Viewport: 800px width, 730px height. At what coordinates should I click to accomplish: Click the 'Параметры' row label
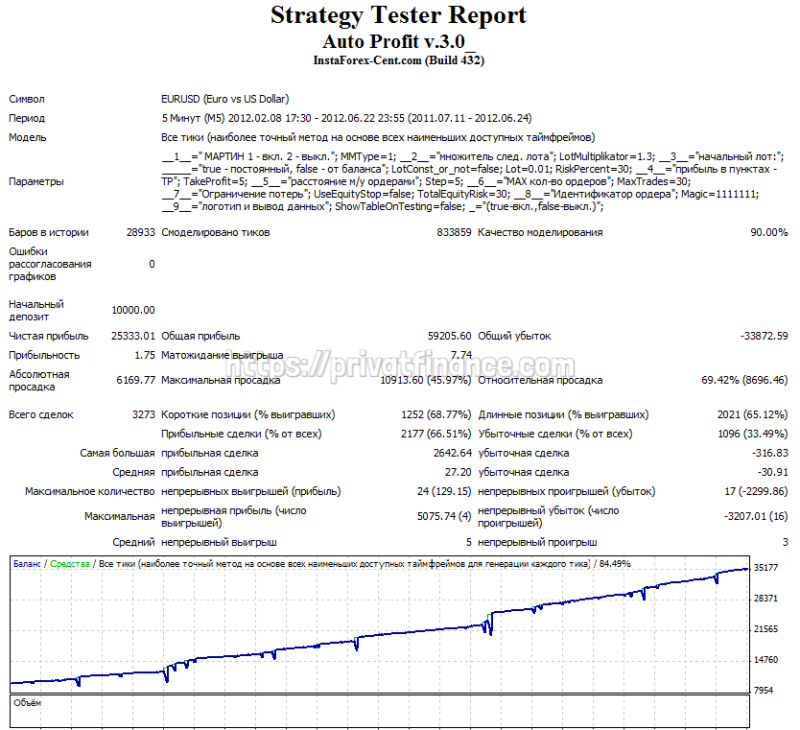(36, 182)
